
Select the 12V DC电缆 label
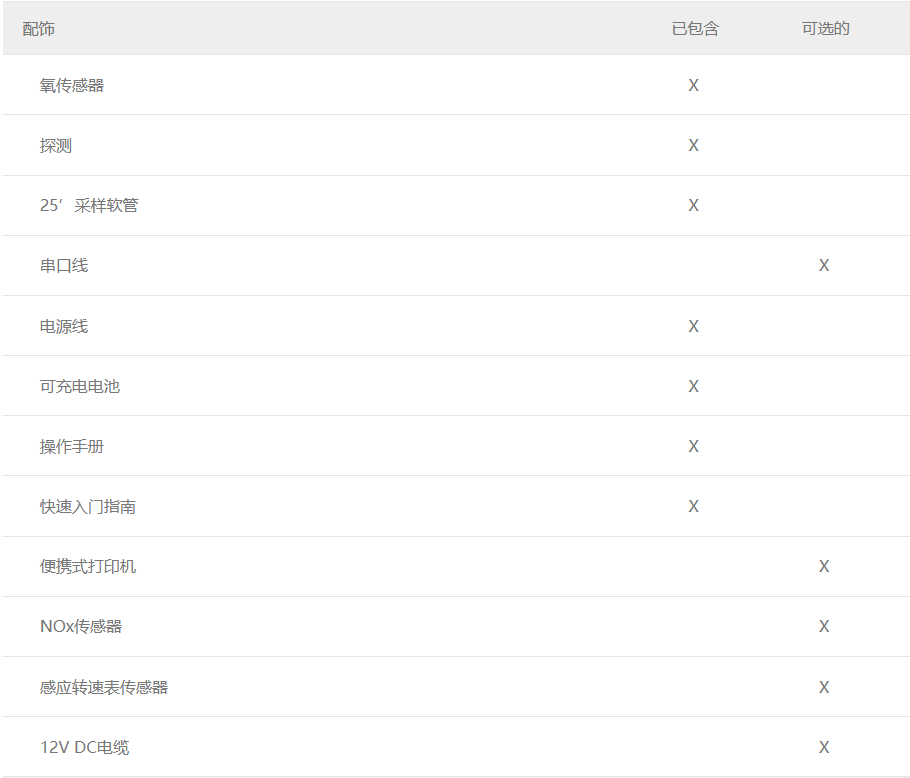[85, 747]
